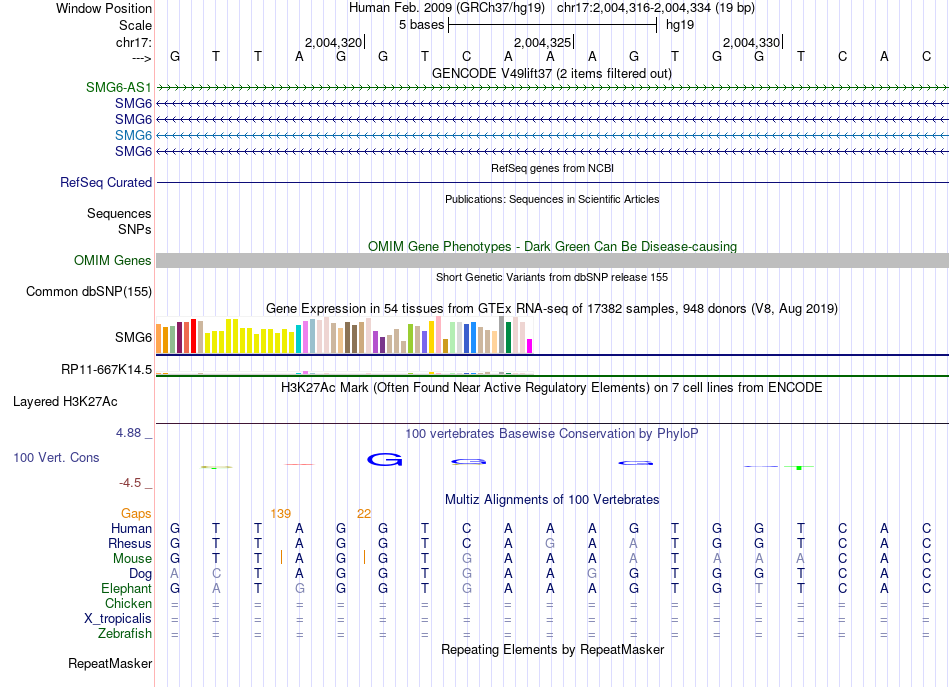Select the light-blue SMG6 transcript label
This screenshot has height=687, width=950.
(133, 135)
